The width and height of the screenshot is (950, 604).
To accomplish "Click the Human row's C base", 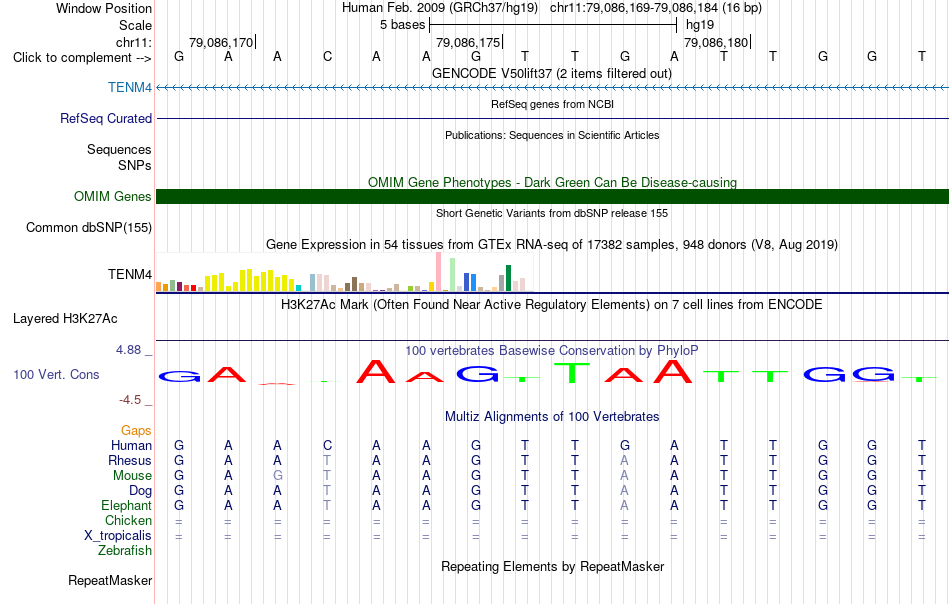I will tap(327, 445).
